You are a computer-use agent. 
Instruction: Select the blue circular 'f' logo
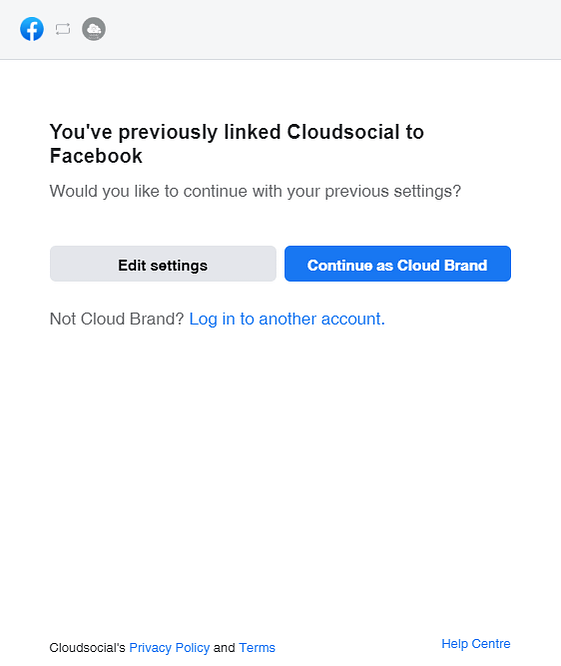click(32, 29)
